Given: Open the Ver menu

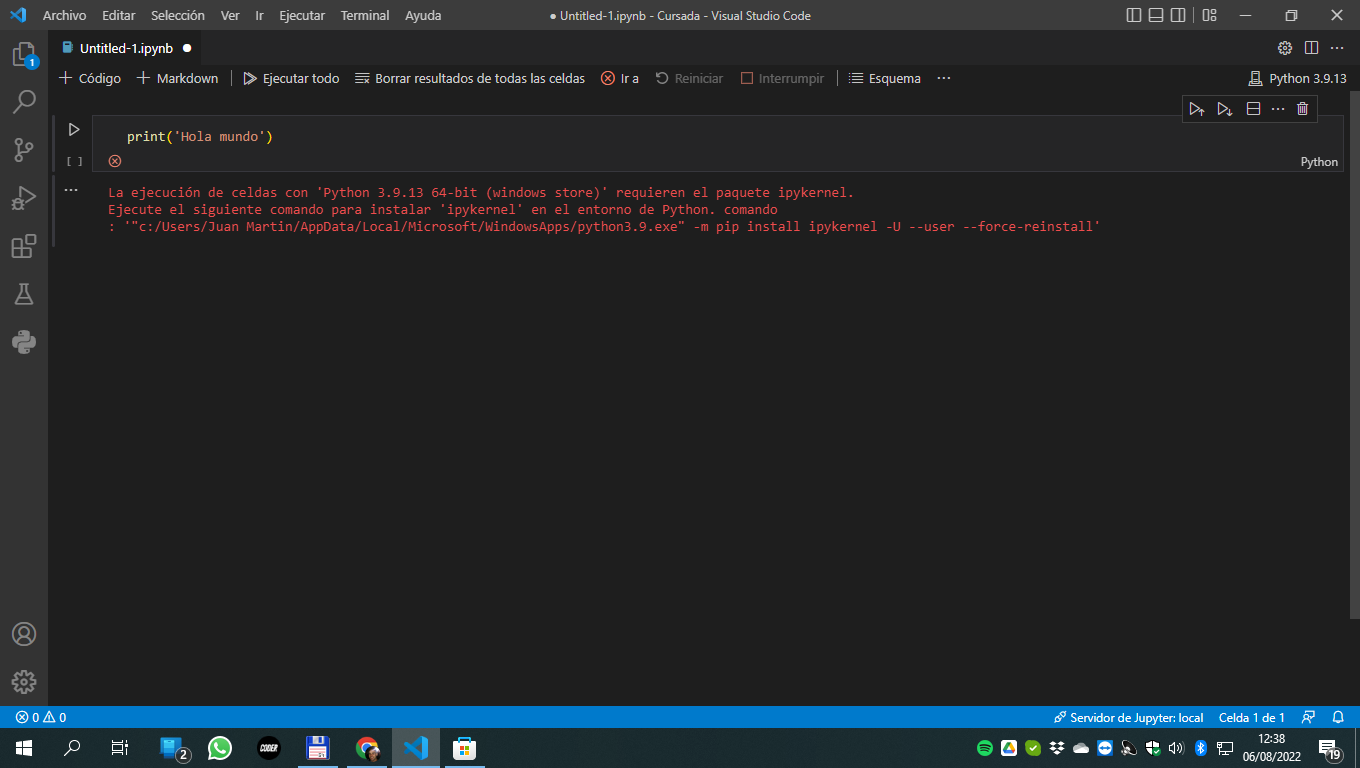Looking at the screenshot, I should (230, 15).
